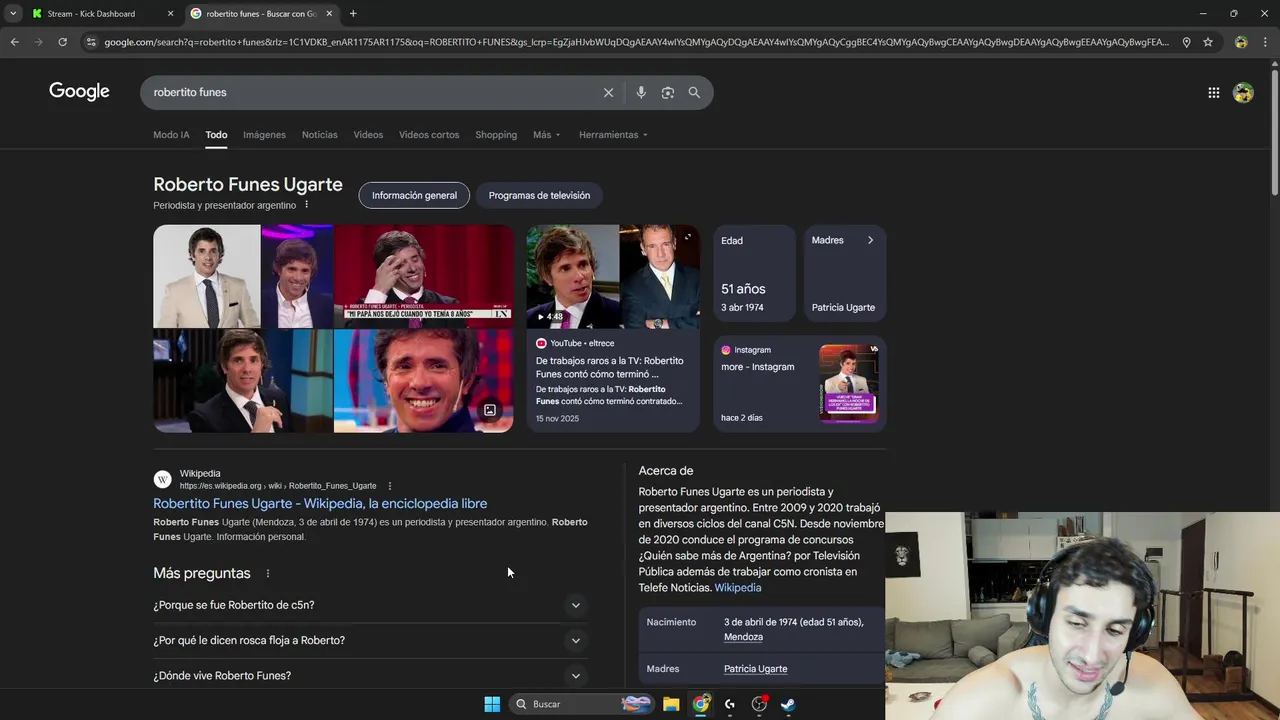Follow the Wikipedia link in Acerca de
This screenshot has height=720, width=1280.
pos(738,588)
